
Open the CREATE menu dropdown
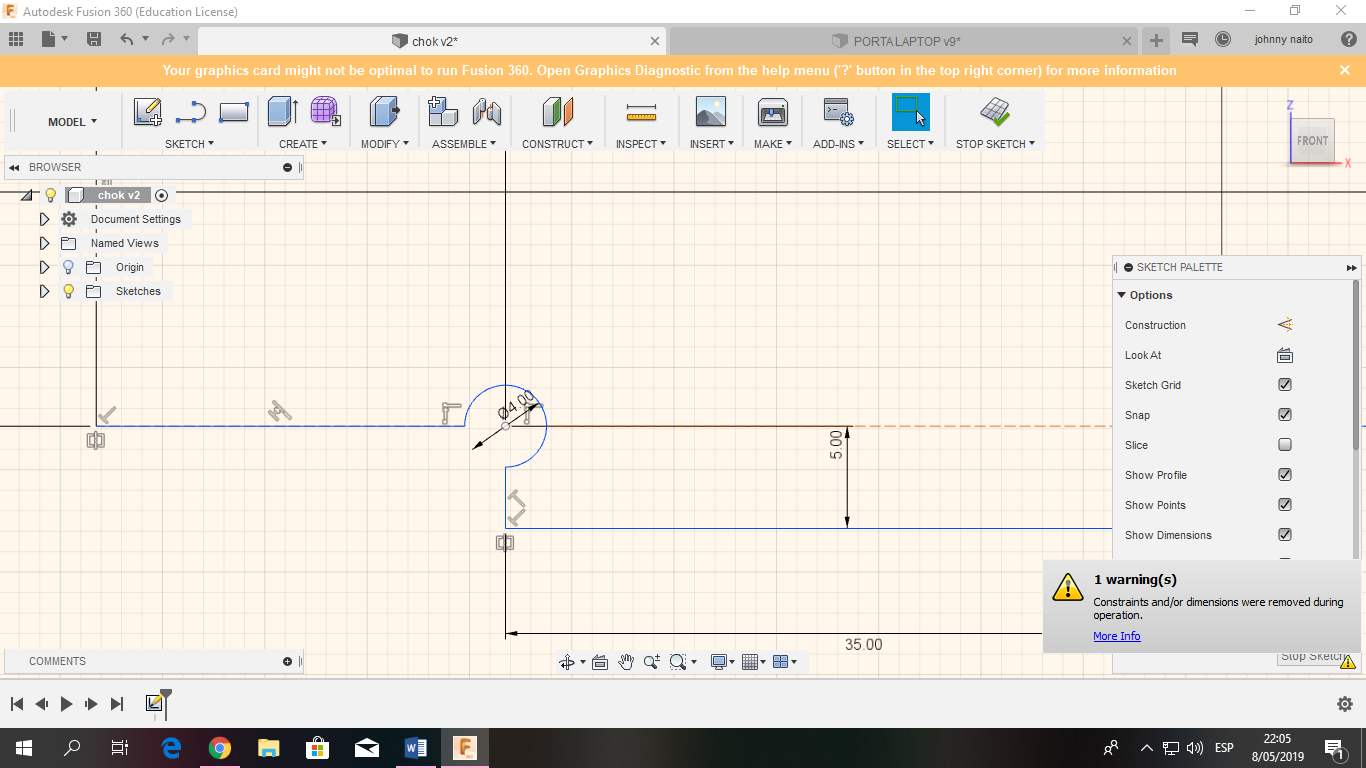(x=303, y=144)
